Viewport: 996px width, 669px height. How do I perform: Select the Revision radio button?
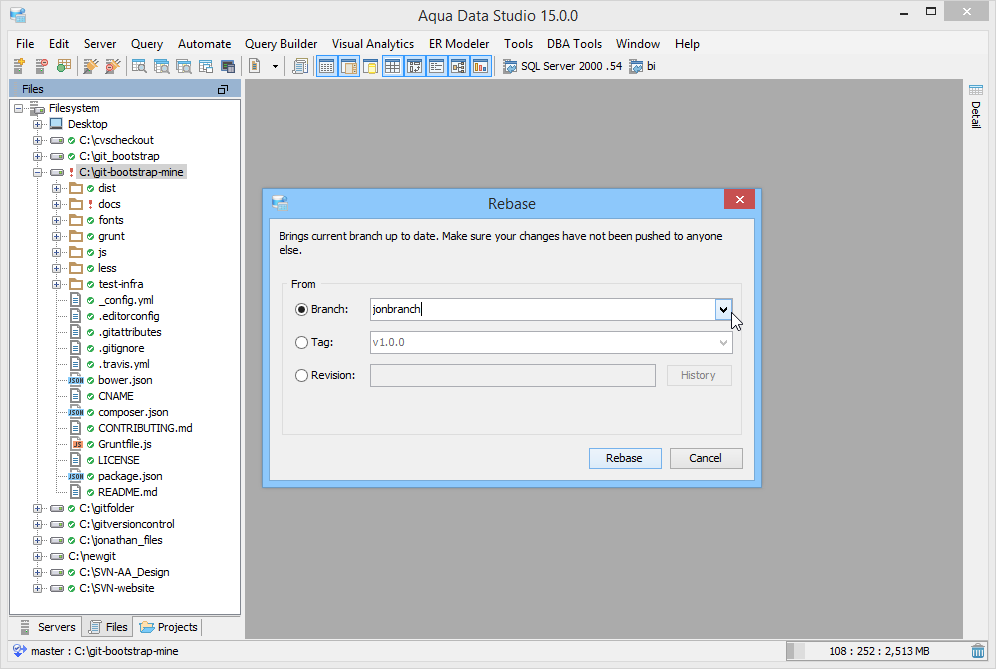[302, 375]
